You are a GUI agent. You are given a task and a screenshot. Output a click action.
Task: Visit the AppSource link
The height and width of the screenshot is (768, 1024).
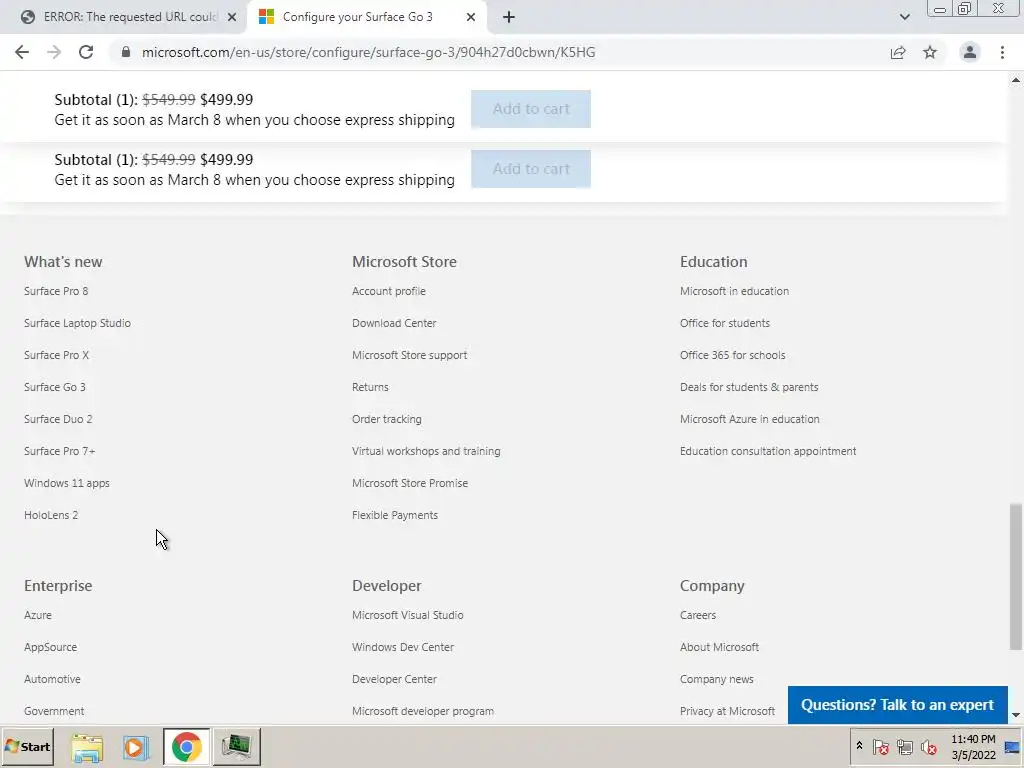50,647
